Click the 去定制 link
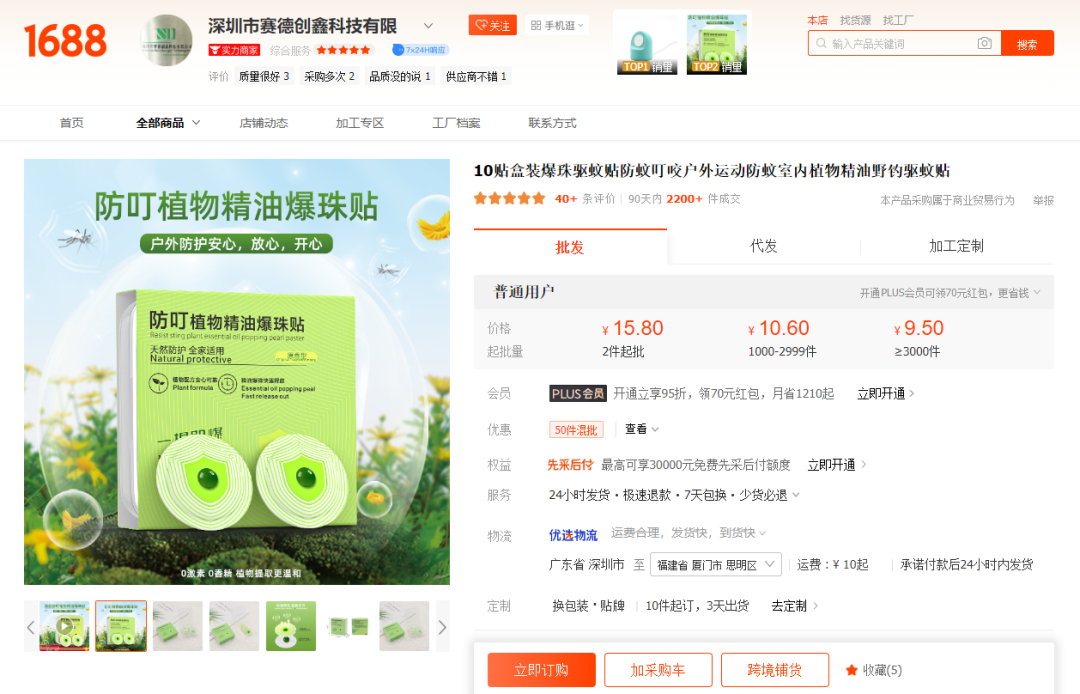The height and width of the screenshot is (694, 1080). click(794, 606)
